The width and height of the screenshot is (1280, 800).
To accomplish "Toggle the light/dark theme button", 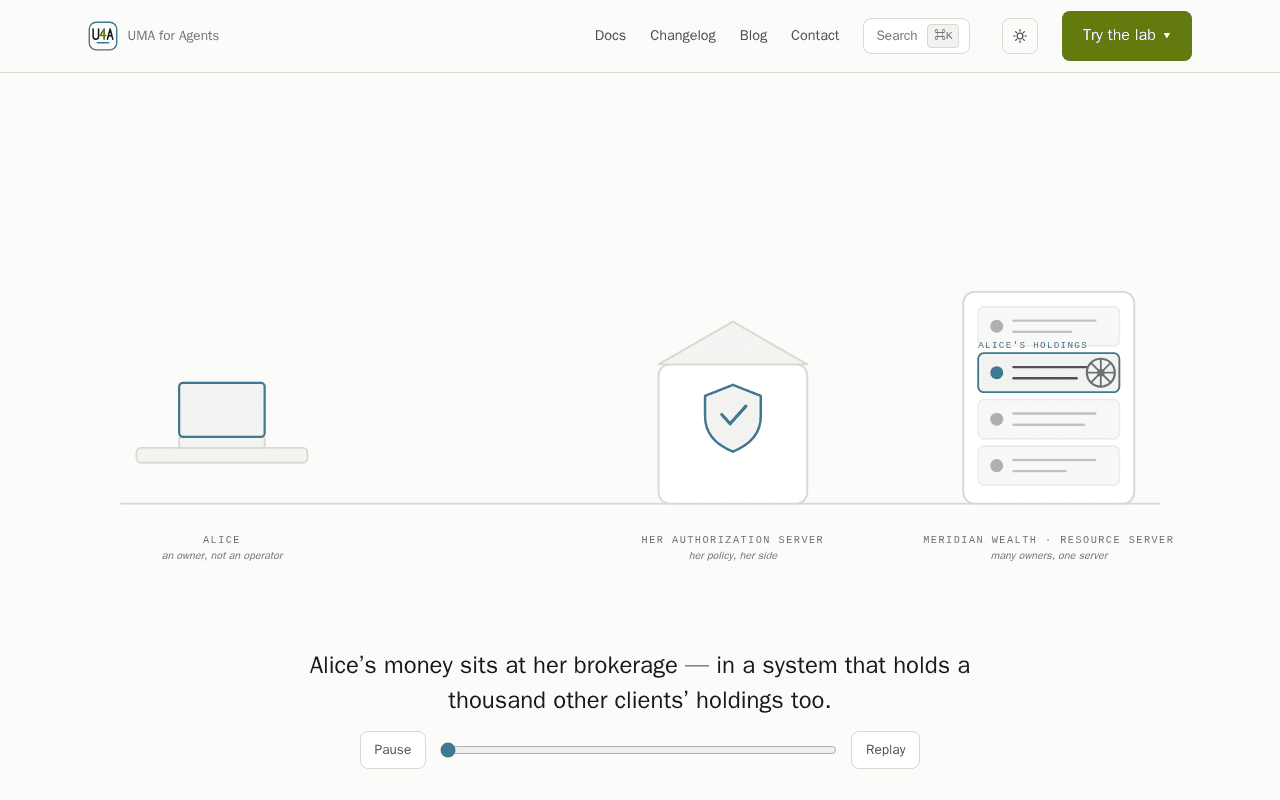I will point(1020,36).
